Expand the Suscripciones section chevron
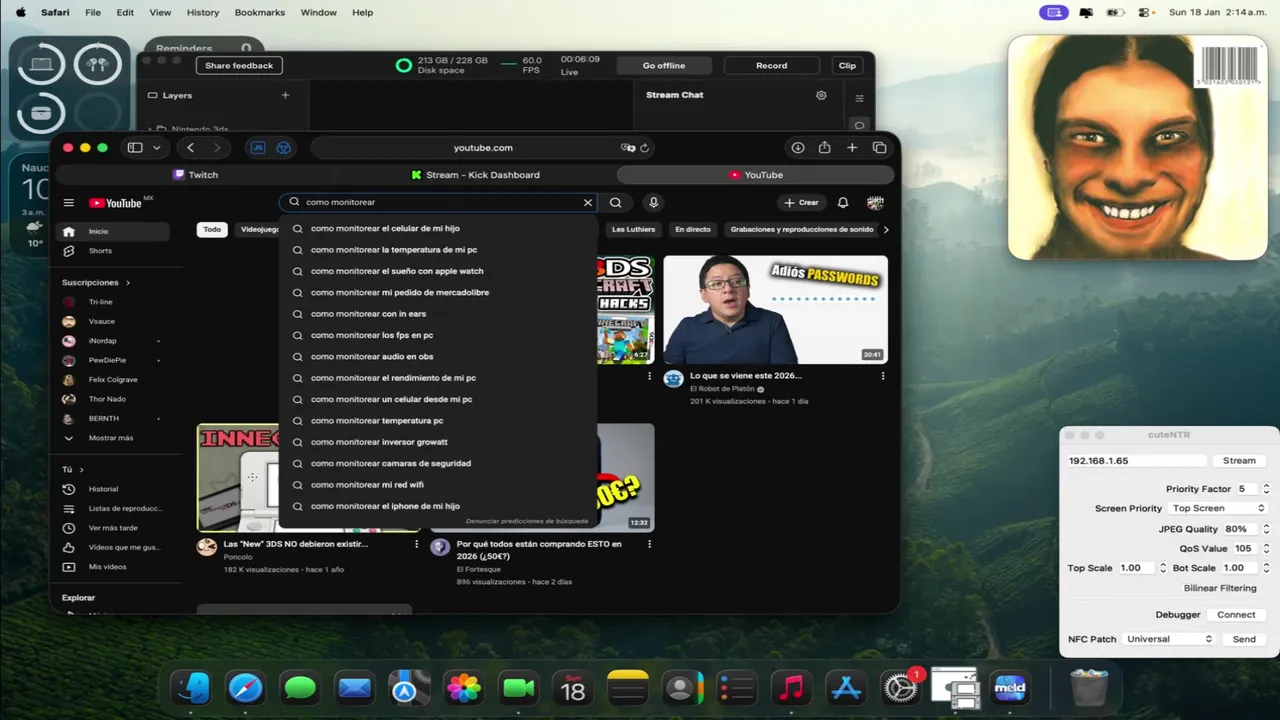 128,283
